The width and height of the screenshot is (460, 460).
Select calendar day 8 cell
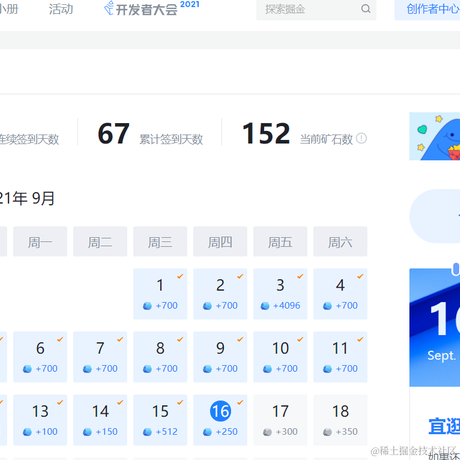click(160, 357)
